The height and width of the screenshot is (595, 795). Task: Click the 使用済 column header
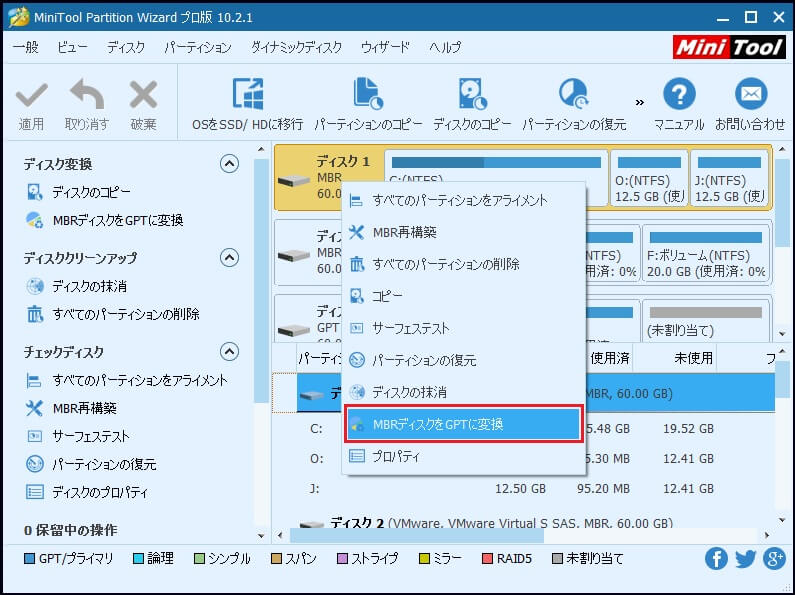coord(610,358)
